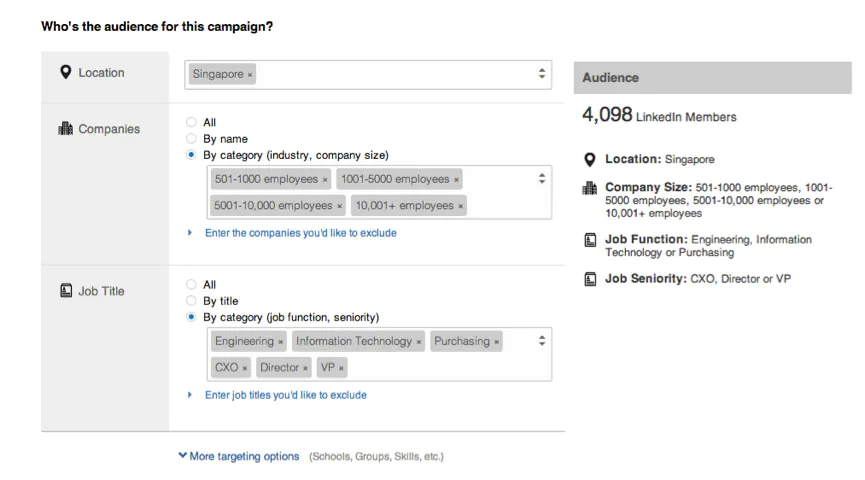
Task: Click the 'Location' sidebar label
Action: [x=102, y=72]
